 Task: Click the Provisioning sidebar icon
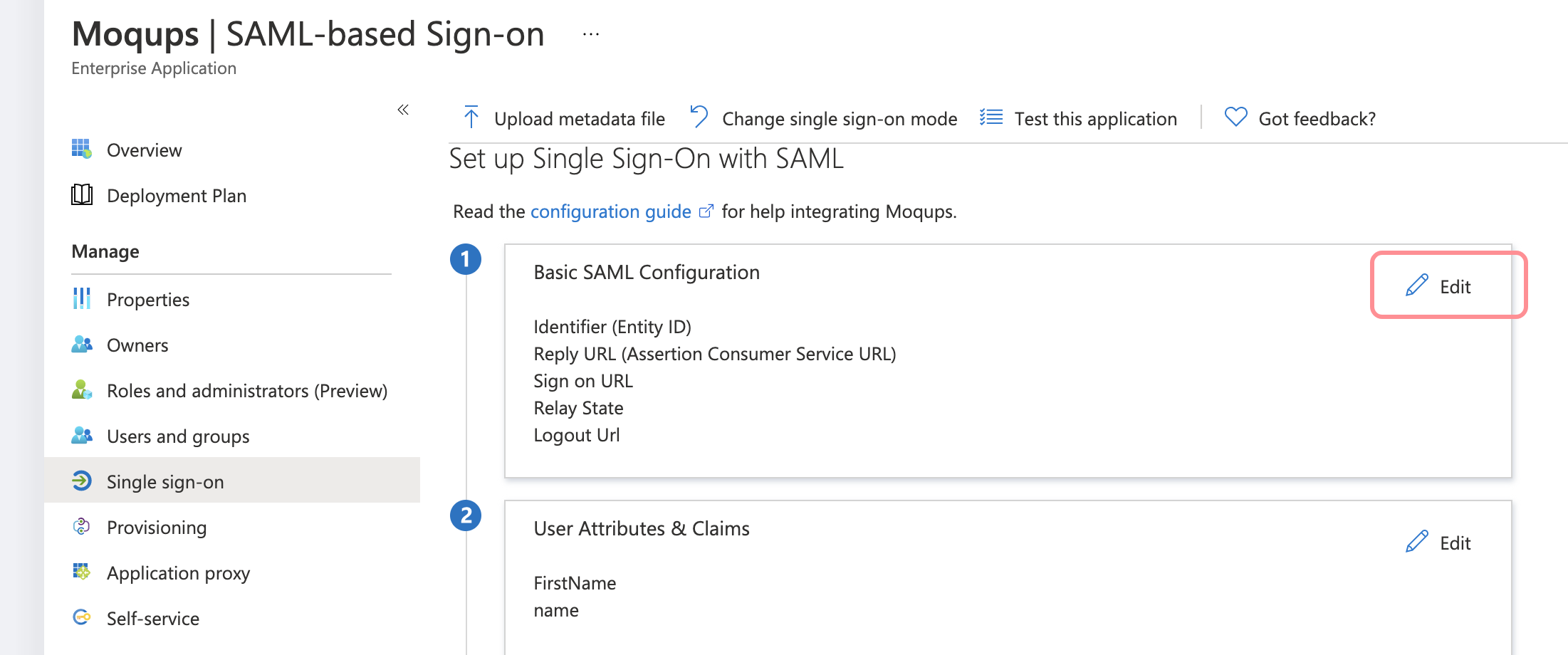(81, 527)
